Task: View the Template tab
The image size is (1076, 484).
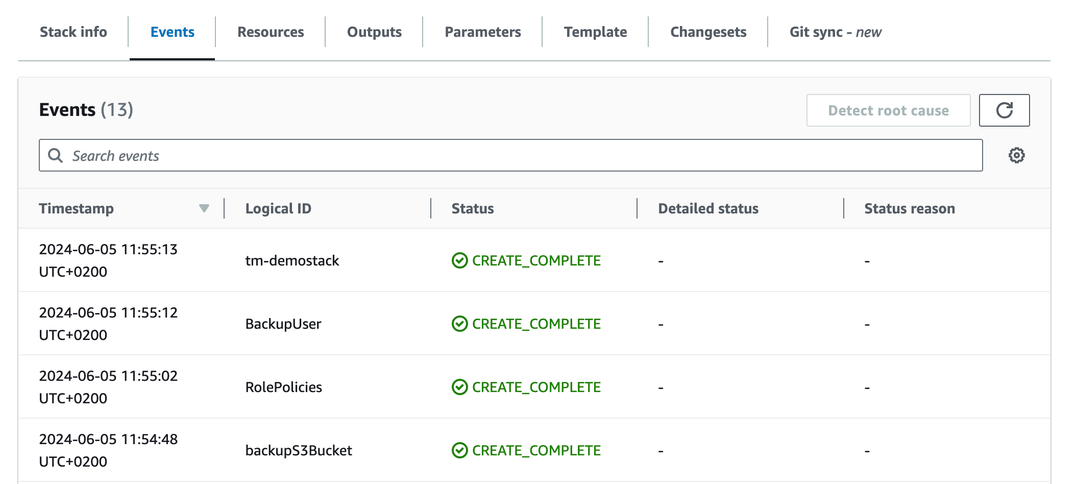Action: click(x=595, y=32)
